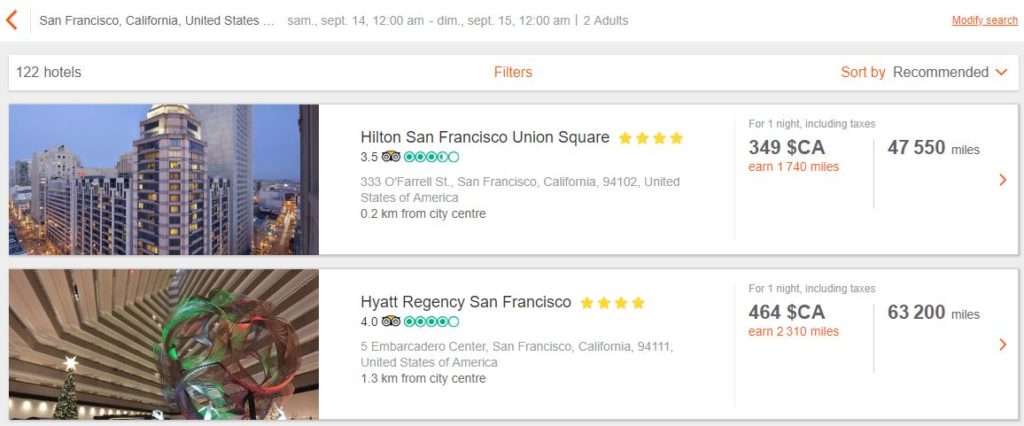This screenshot has width=1024, height=426.
Task: Open the Filters panel
Action: (x=513, y=72)
